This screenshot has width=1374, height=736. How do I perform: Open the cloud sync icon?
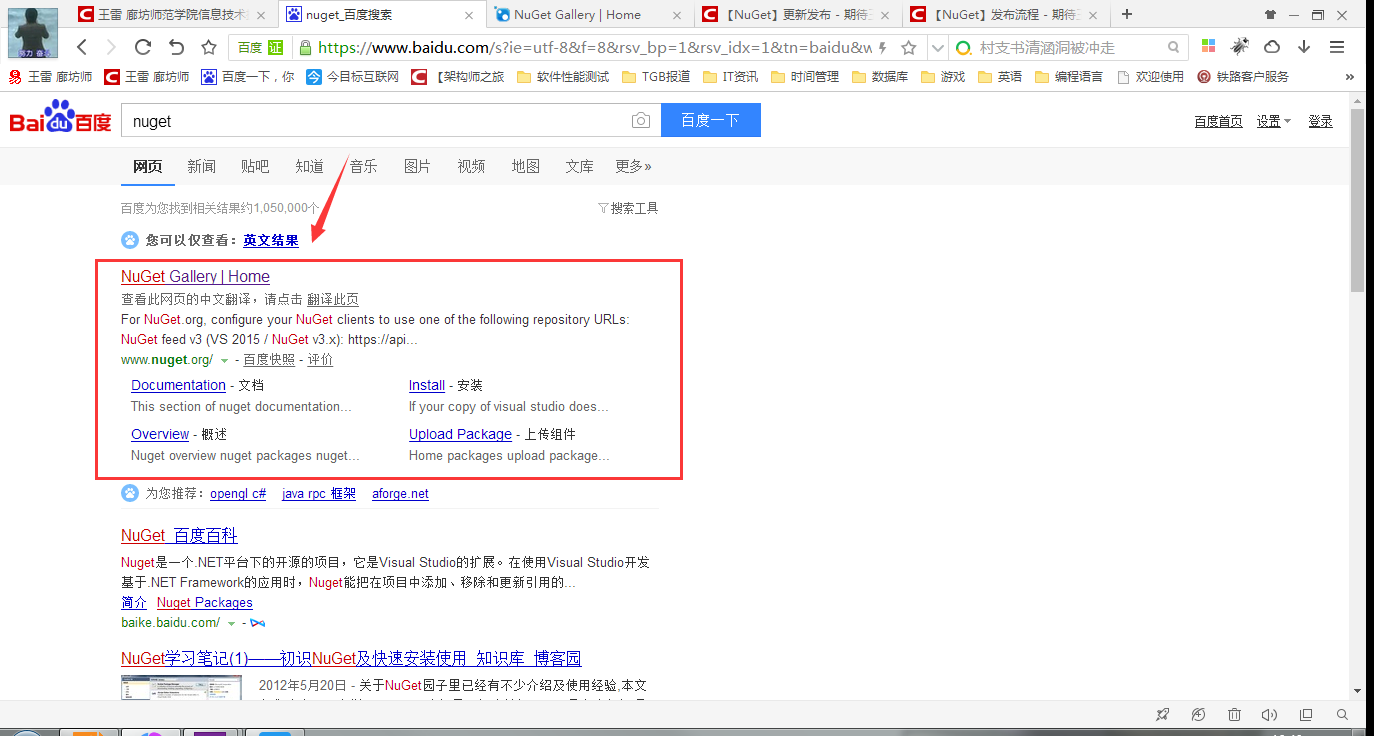(1272, 47)
